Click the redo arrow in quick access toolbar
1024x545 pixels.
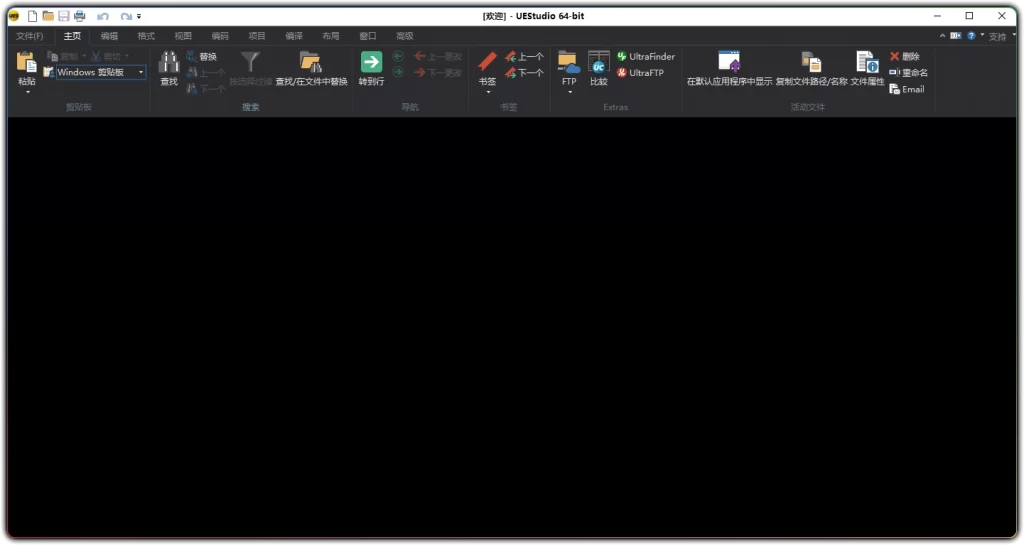126,16
